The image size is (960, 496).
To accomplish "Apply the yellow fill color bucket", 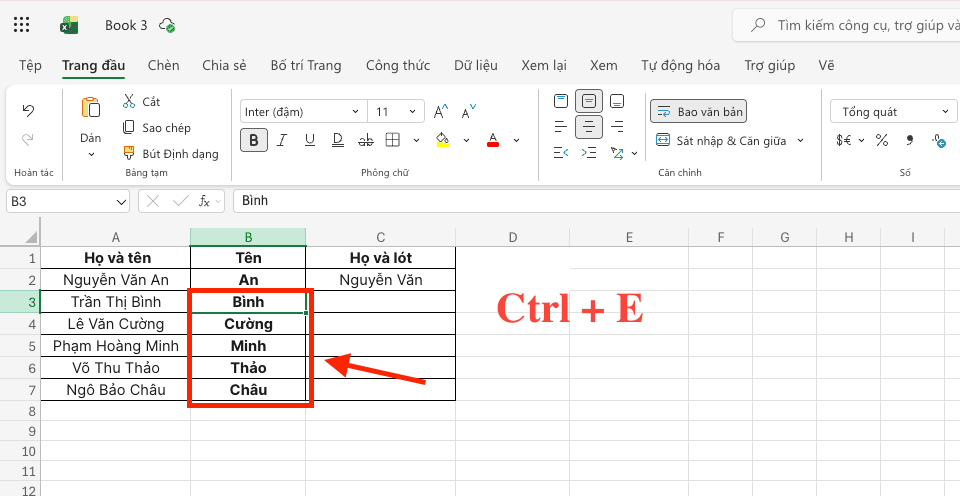I will [x=443, y=140].
